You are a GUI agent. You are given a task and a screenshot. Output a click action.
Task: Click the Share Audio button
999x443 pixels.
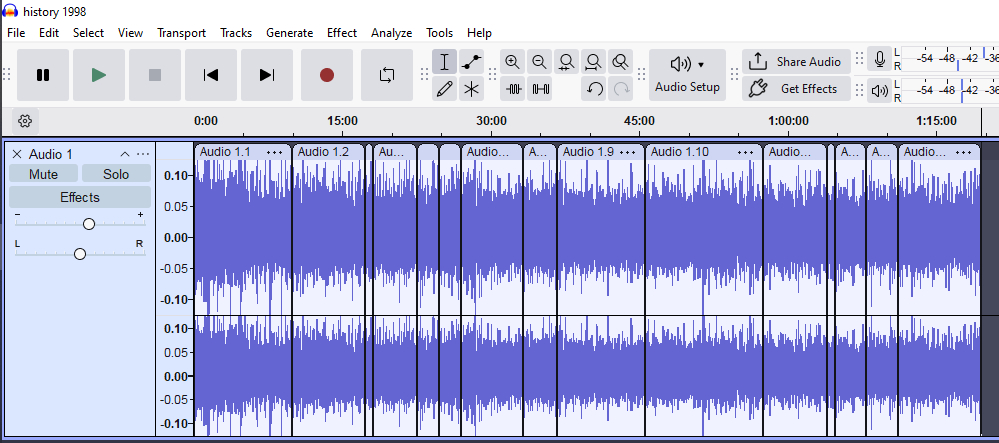tap(796, 62)
